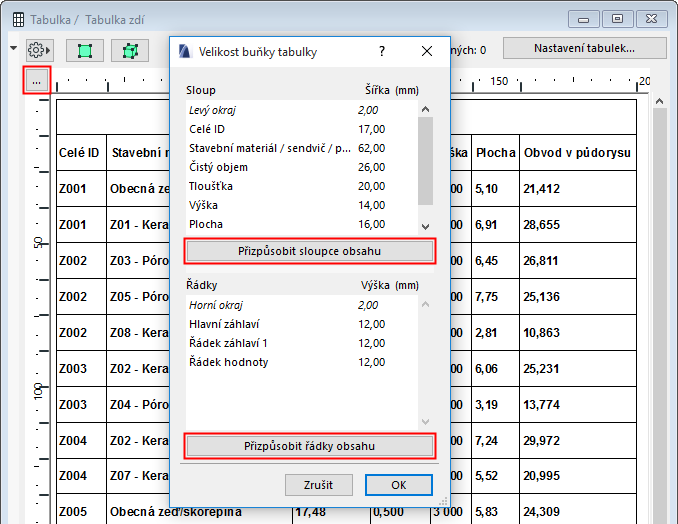678x524 pixels.
Task: Confirm dialog with OK
Action: (x=398, y=484)
